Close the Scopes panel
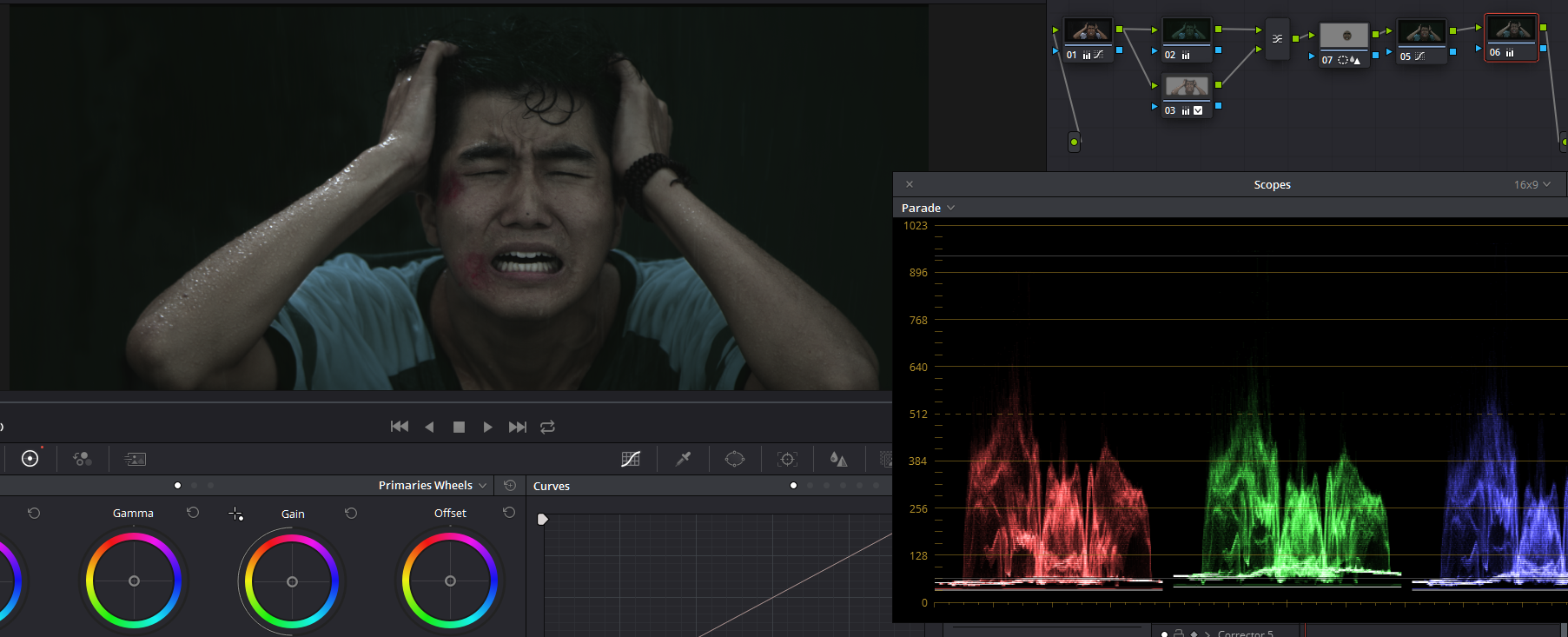 (x=910, y=184)
